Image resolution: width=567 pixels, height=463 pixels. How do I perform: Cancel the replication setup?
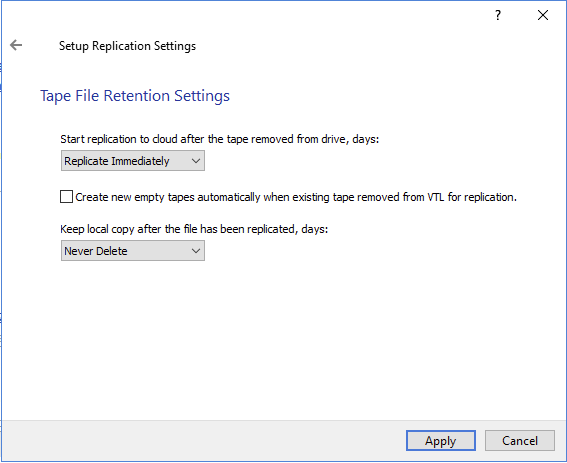point(520,441)
